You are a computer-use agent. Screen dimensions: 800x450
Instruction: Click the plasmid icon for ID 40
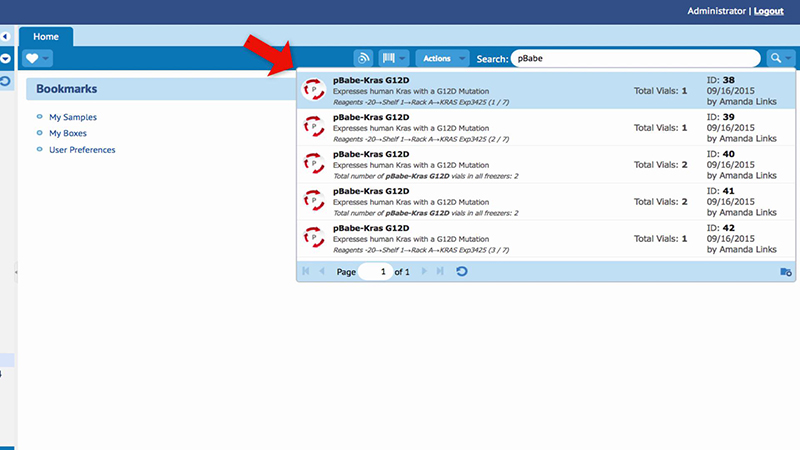pyautogui.click(x=314, y=163)
